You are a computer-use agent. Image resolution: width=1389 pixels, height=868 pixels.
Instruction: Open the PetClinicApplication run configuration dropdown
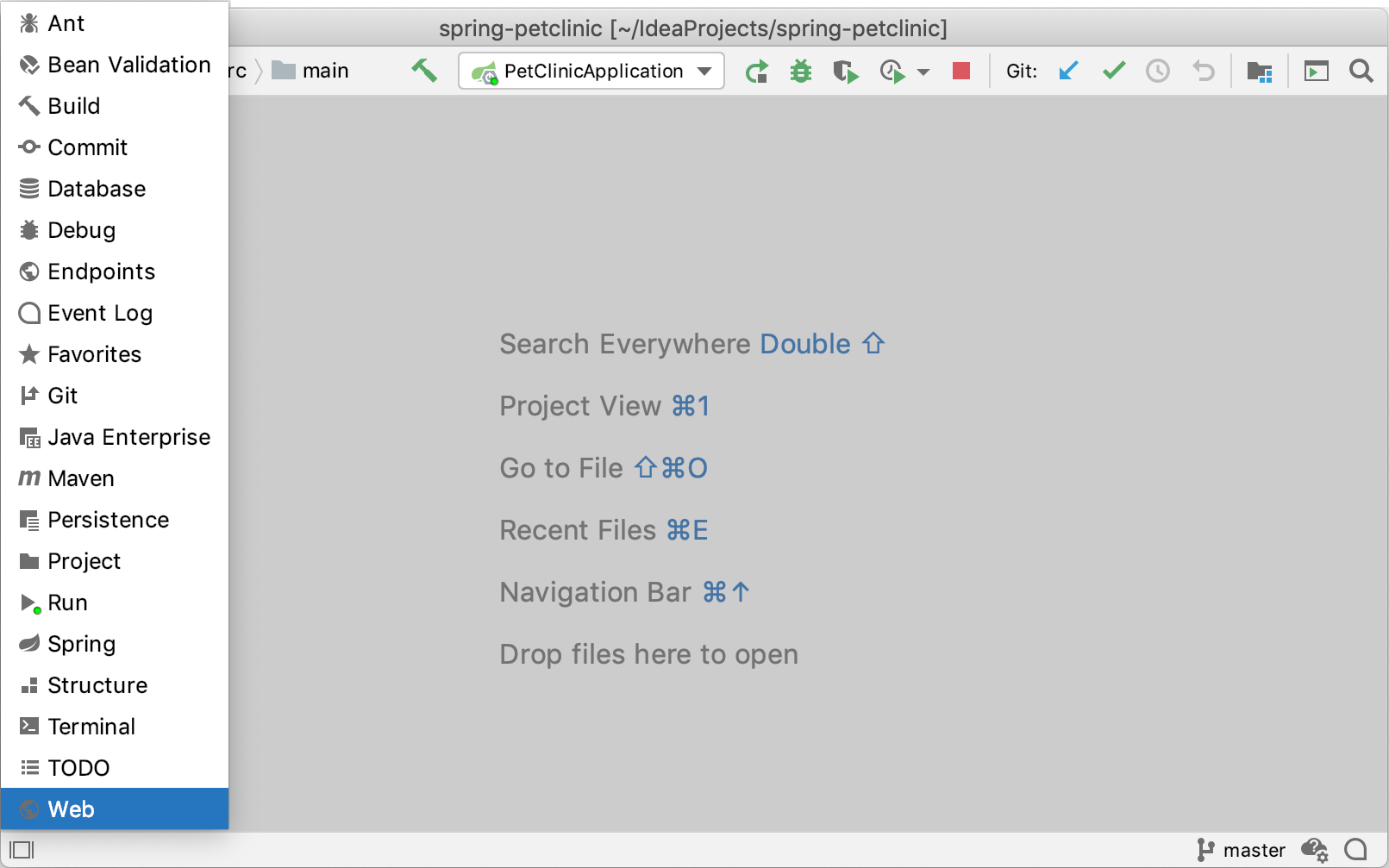click(591, 71)
